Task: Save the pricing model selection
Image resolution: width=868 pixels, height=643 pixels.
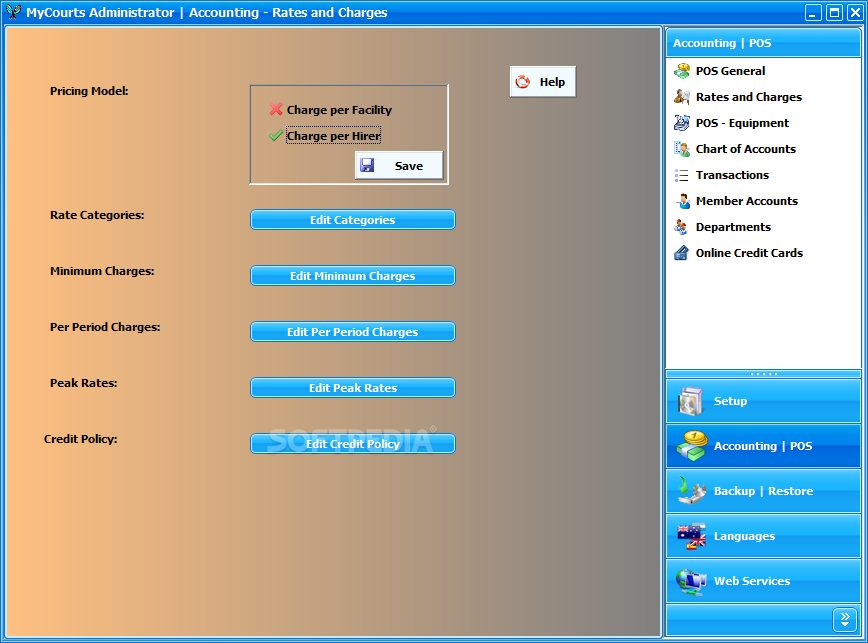Action: point(399,165)
